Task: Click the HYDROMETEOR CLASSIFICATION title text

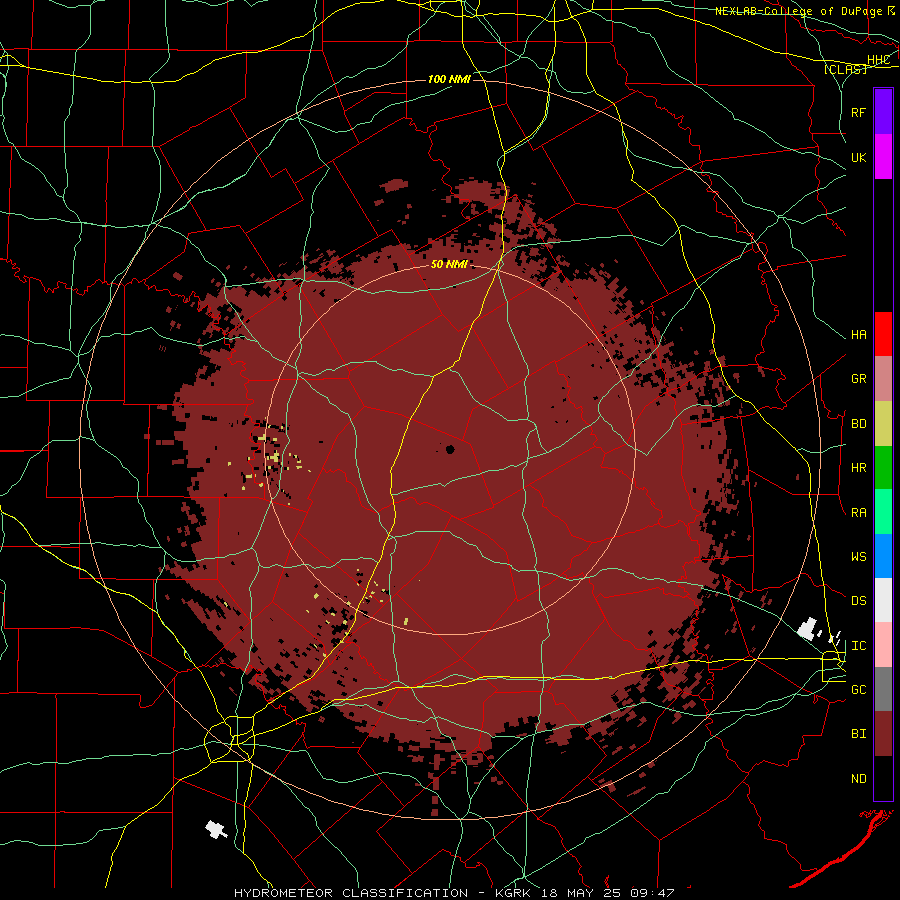Action: [x=351, y=893]
